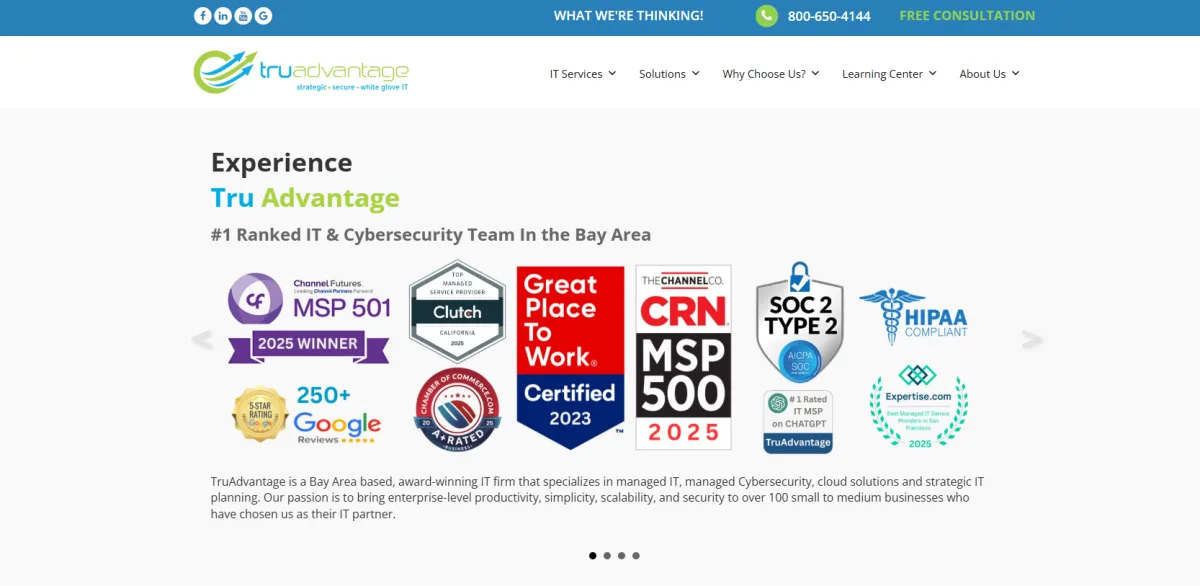1200x586 pixels.
Task: Click the Great Place To Work badge
Action: pos(570,357)
